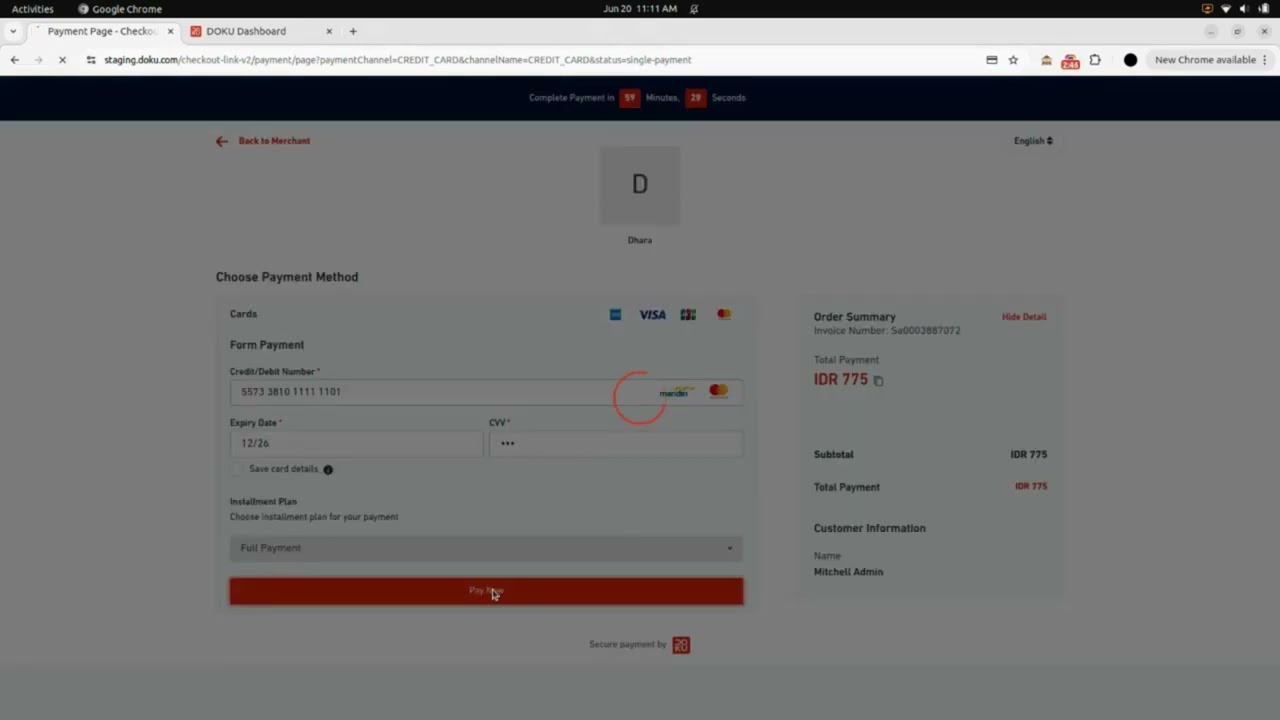1280x720 pixels.
Task: Open the Wi-Fi network status icon
Action: [x=1226, y=9]
